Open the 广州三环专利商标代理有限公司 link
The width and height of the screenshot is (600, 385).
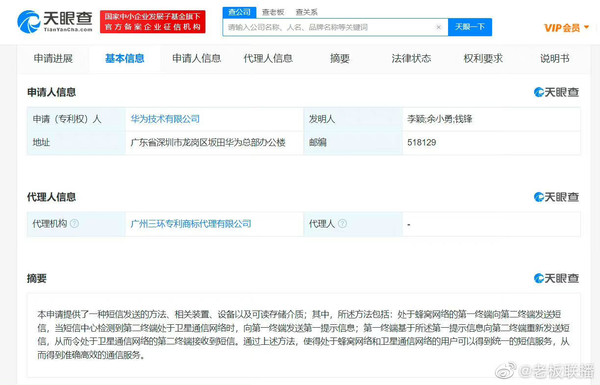coord(191,223)
